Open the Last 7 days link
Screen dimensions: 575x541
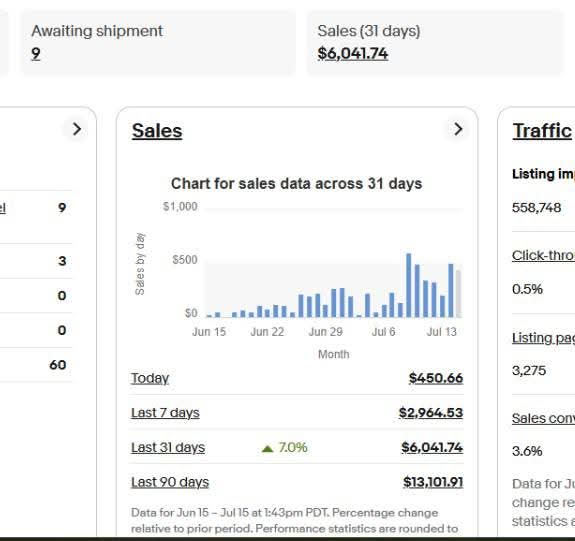point(165,413)
